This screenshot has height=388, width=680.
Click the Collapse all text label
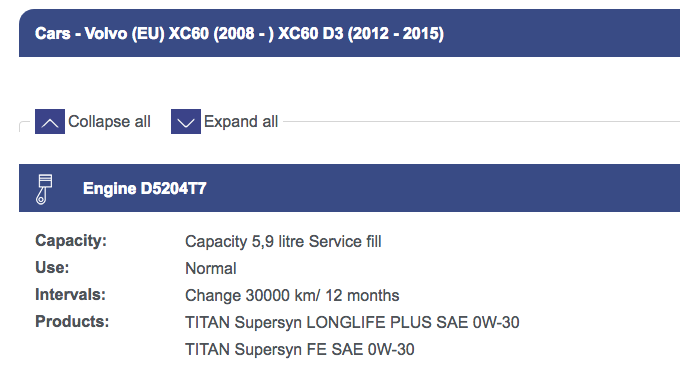[x=109, y=121]
